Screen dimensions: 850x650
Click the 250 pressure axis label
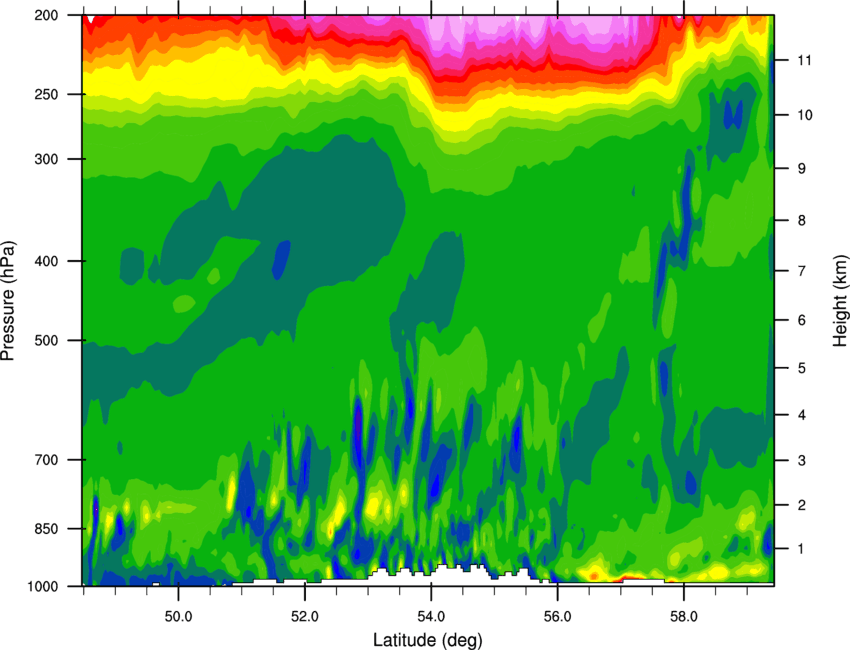tap(46, 94)
